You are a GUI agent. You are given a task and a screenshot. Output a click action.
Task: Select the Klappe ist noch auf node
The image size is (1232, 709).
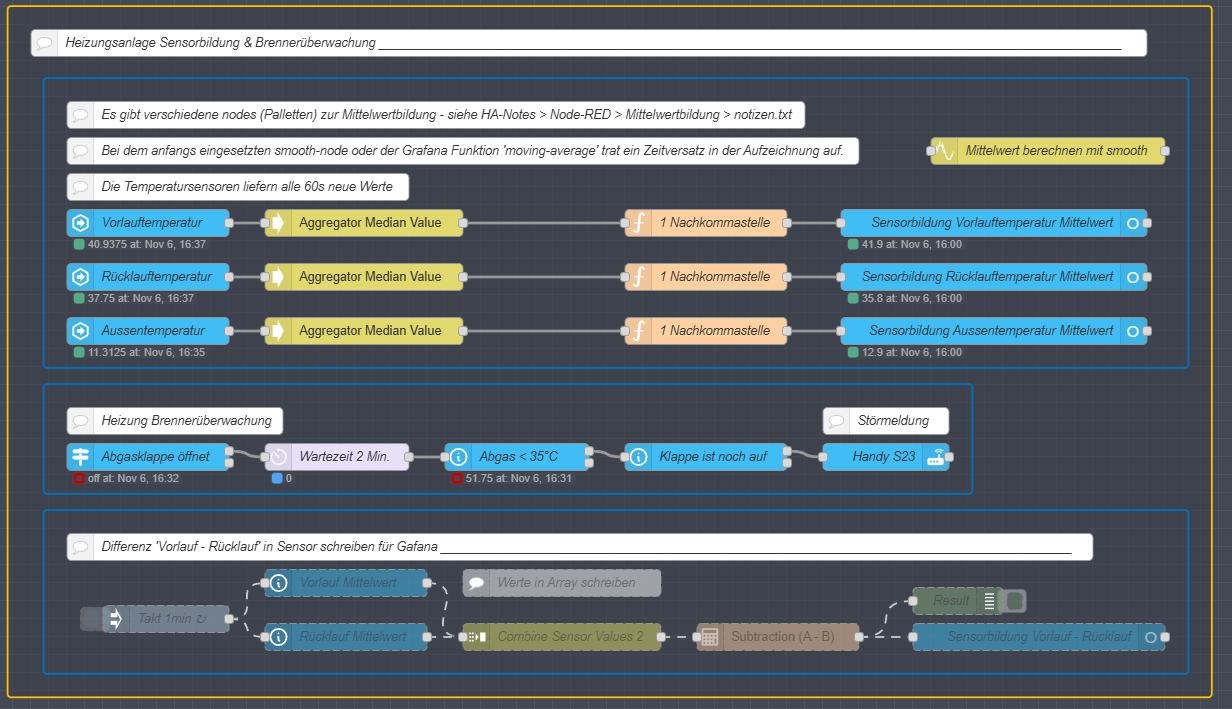[x=713, y=457]
